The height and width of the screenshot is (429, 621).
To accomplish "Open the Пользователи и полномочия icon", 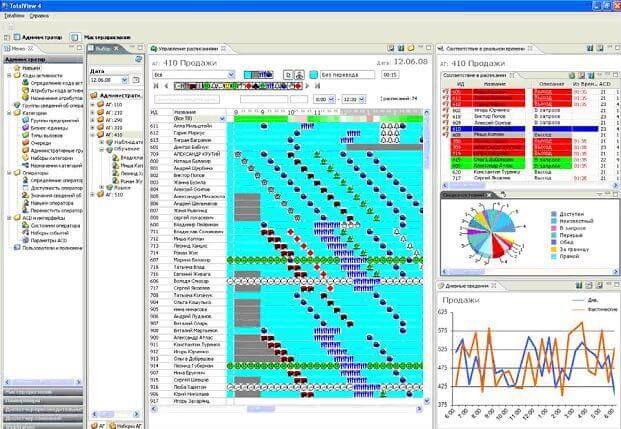I will click(x=17, y=248).
